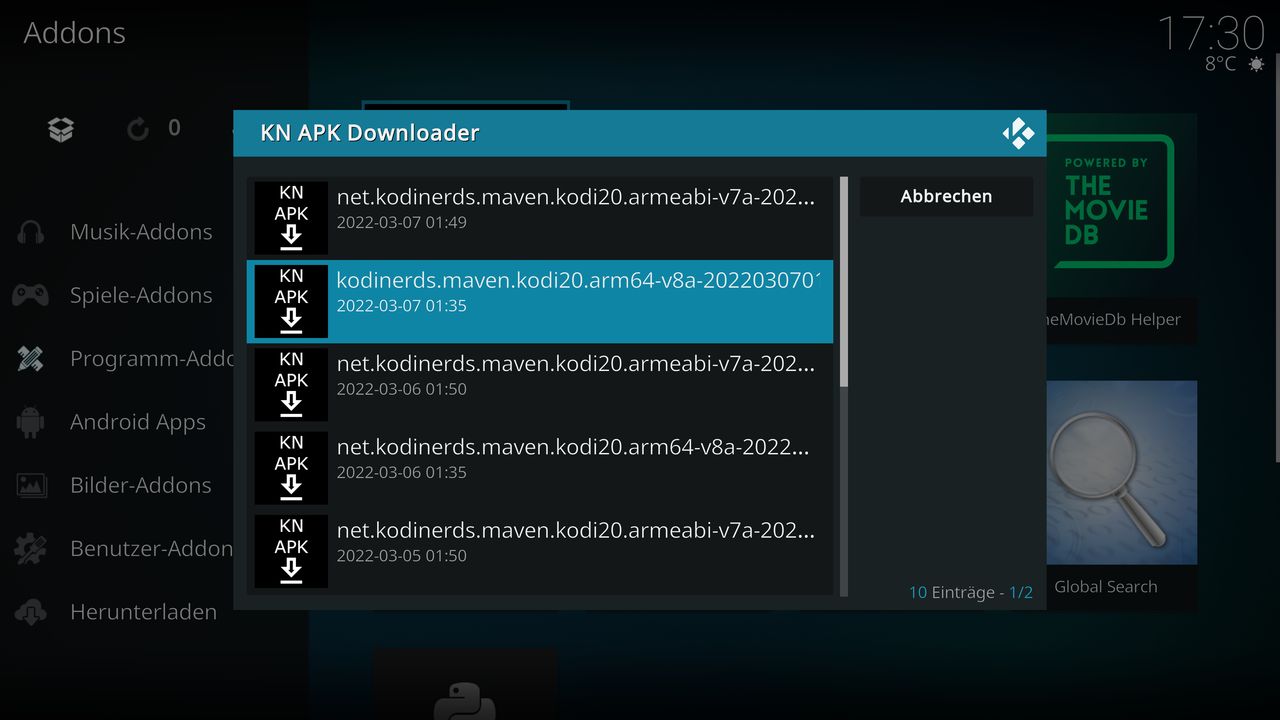Image resolution: width=1280 pixels, height=720 pixels.
Task: Open Spiele-Addons in the sidebar
Action: click(141, 295)
